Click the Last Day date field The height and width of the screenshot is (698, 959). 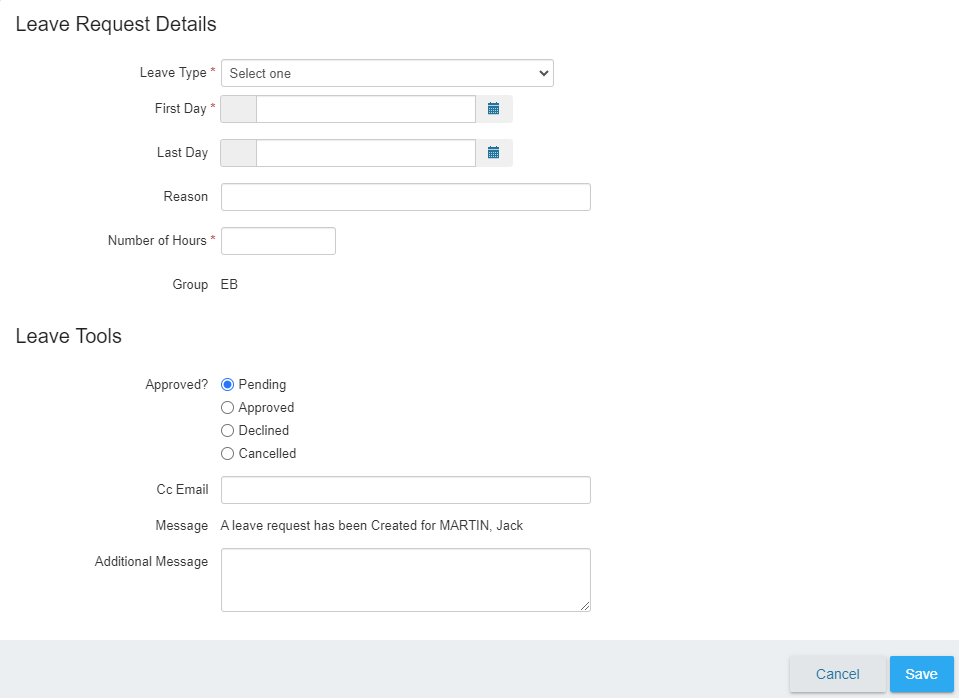click(366, 153)
